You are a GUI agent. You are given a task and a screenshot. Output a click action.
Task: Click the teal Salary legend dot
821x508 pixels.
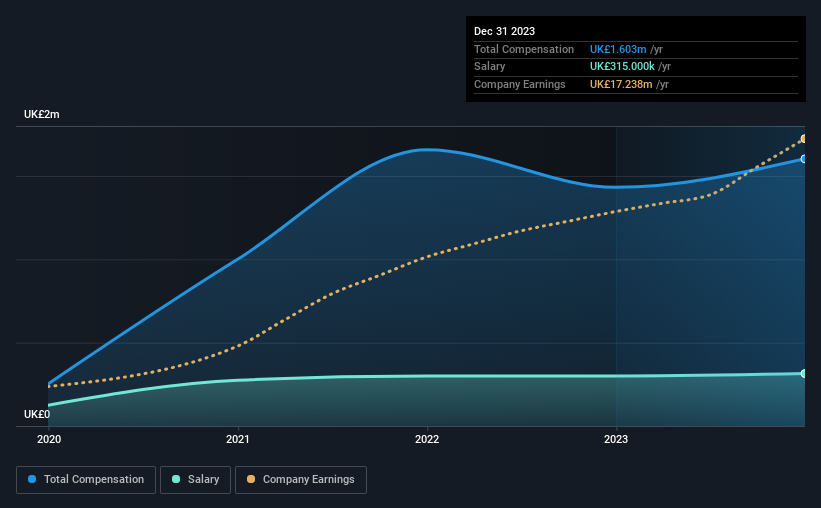[176, 479]
